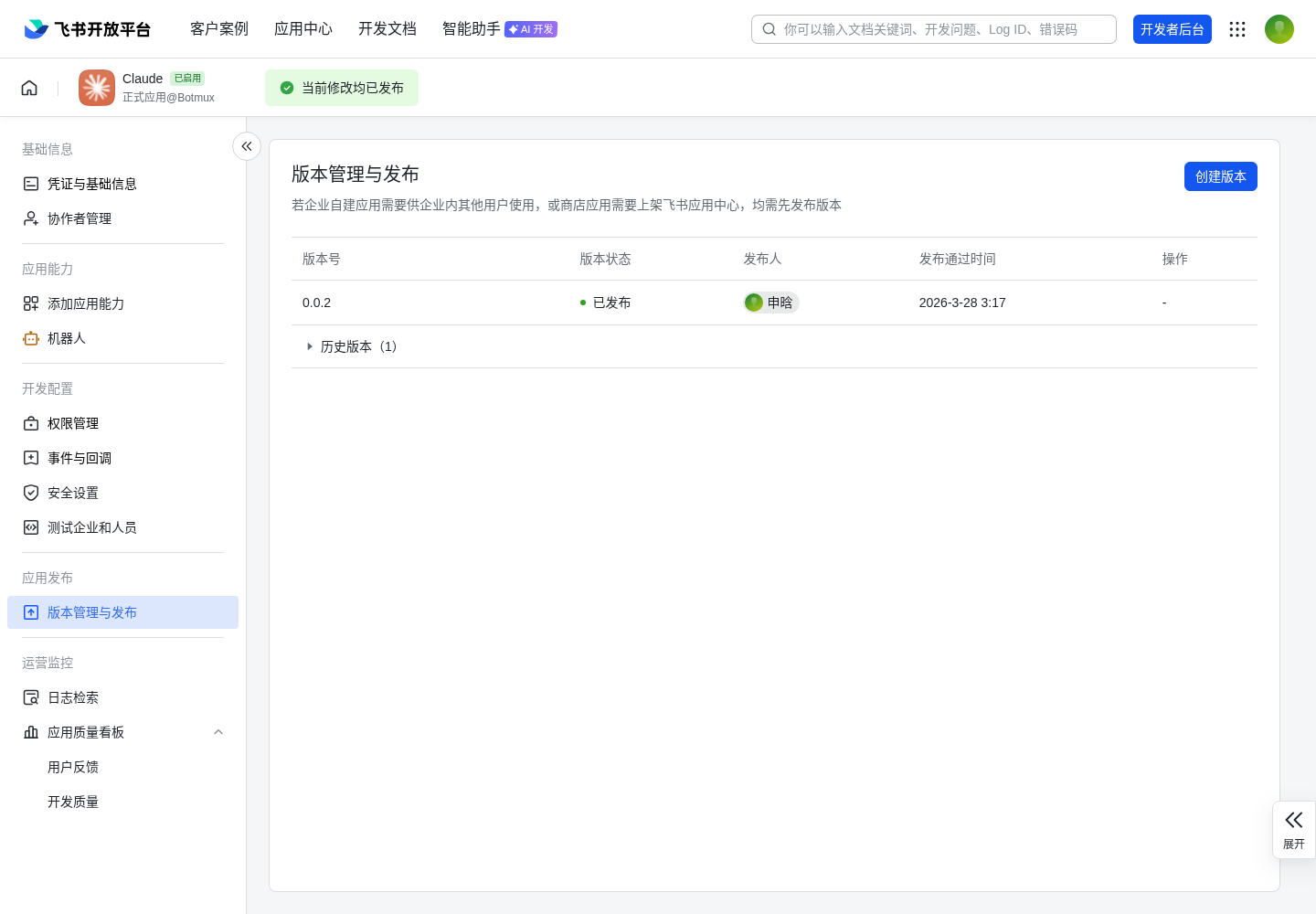Go to 开发质量 submenu item
This screenshot has width=1316, height=914.
(73, 802)
